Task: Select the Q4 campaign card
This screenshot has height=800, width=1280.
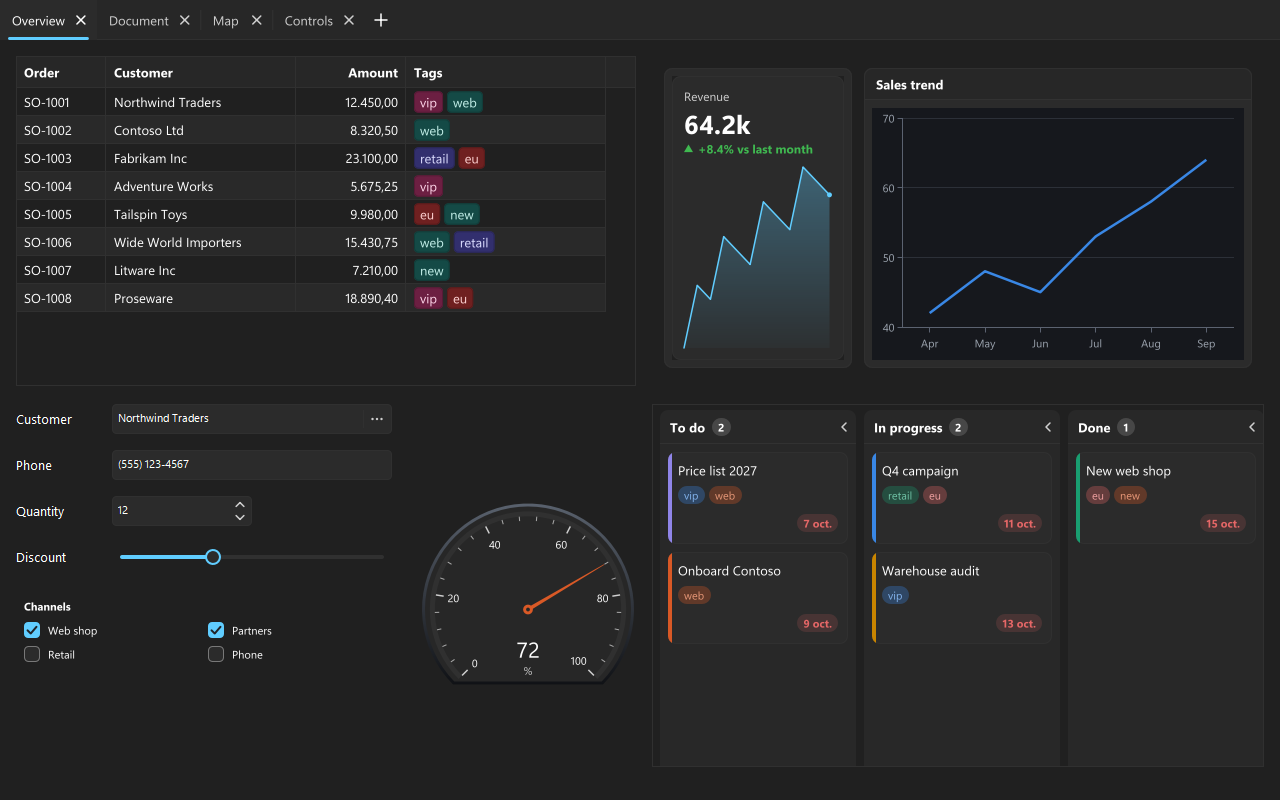Action: coord(962,497)
